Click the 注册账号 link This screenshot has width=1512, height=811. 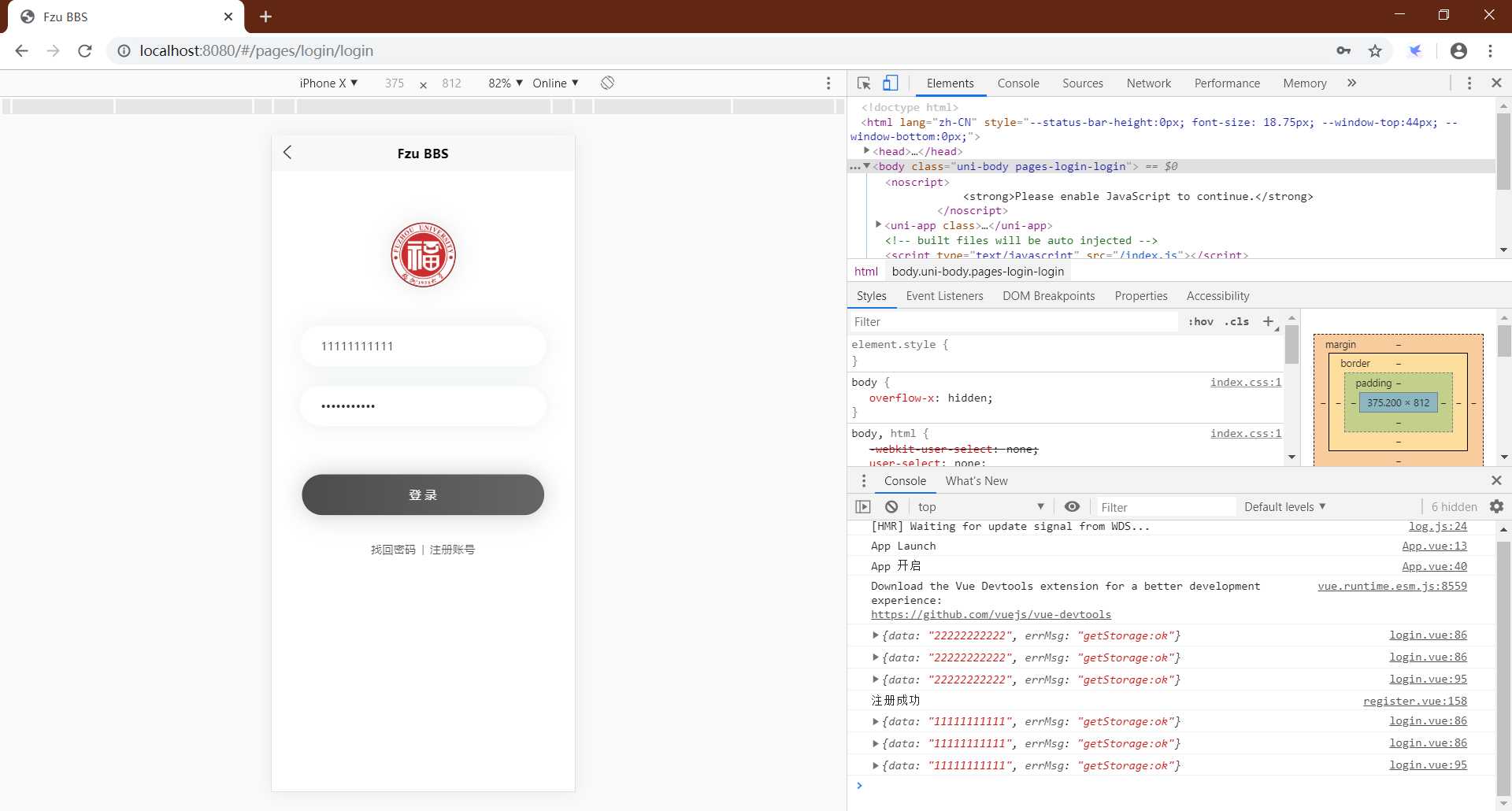pyautogui.click(x=453, y=550)
